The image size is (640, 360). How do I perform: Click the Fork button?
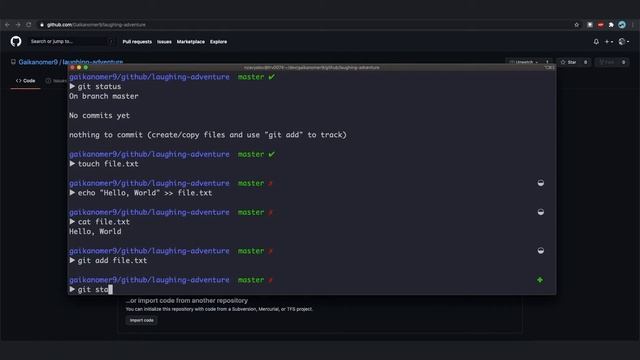pyautogui.click(x=607, y=62)
